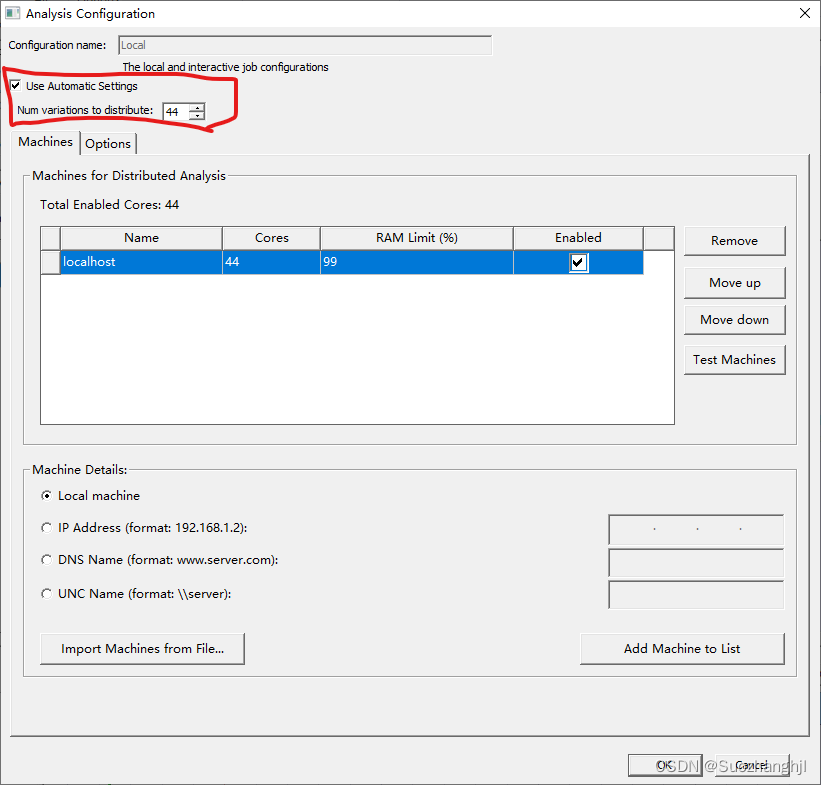
Task: Click the Analysis Configuration title bar icon
Action: pos(13,13)
